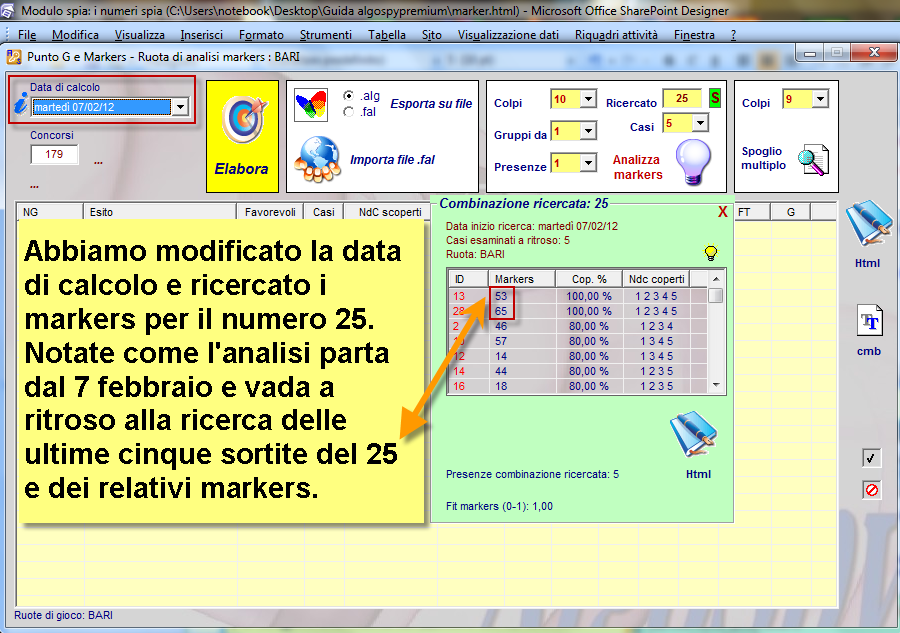
Task: Select the marker row with value 46
Action: [x=578, y=326]
